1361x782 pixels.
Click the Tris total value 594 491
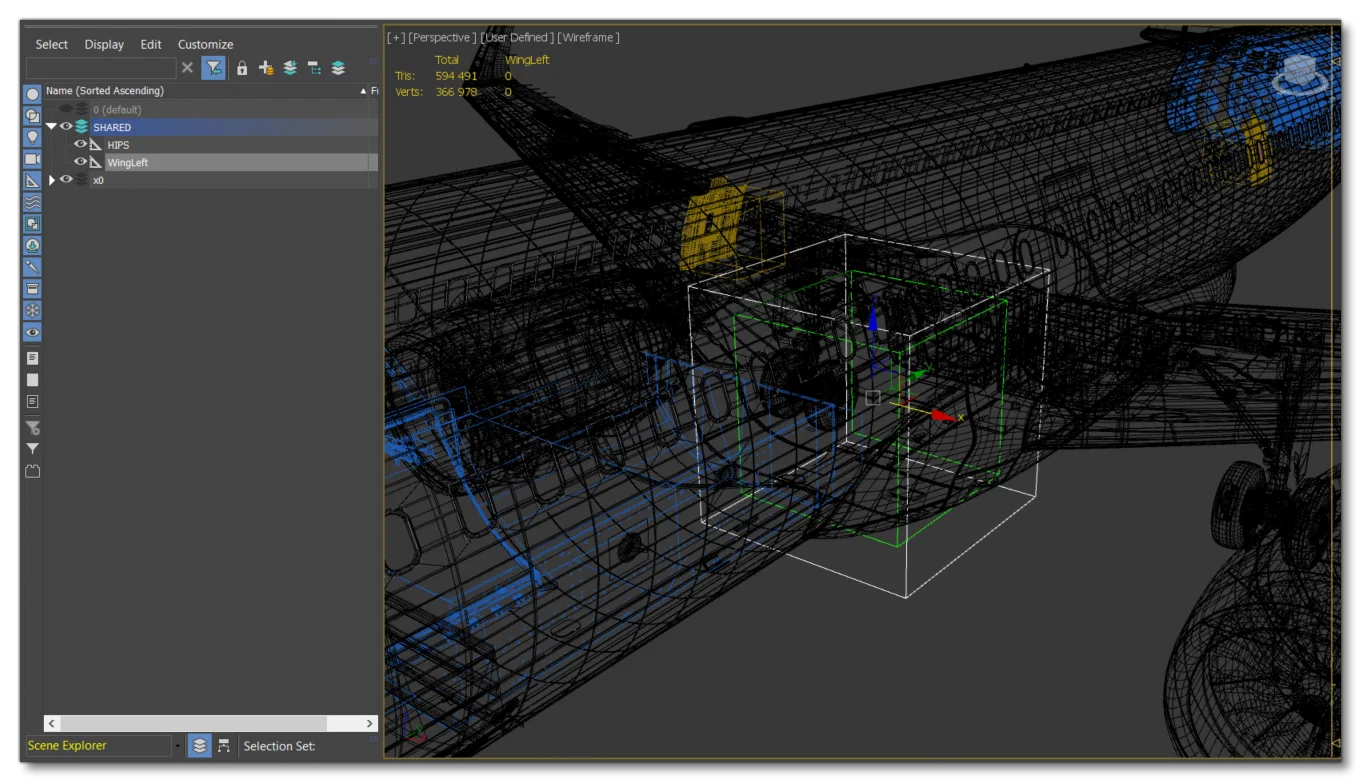click(456, 76)
